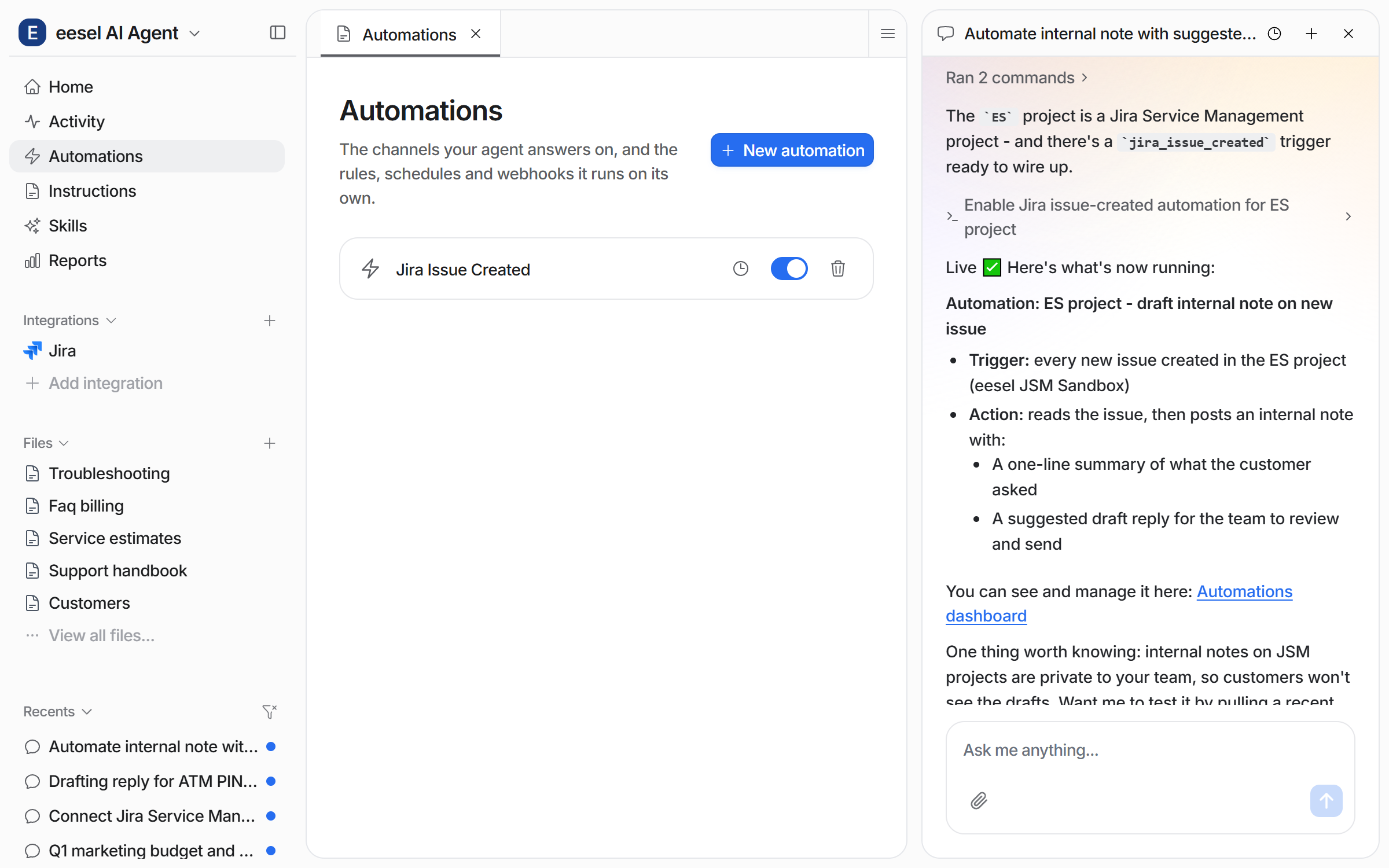Open the Skills page
This screenshot has height=868, width=1389.
[x=147, y=226]
